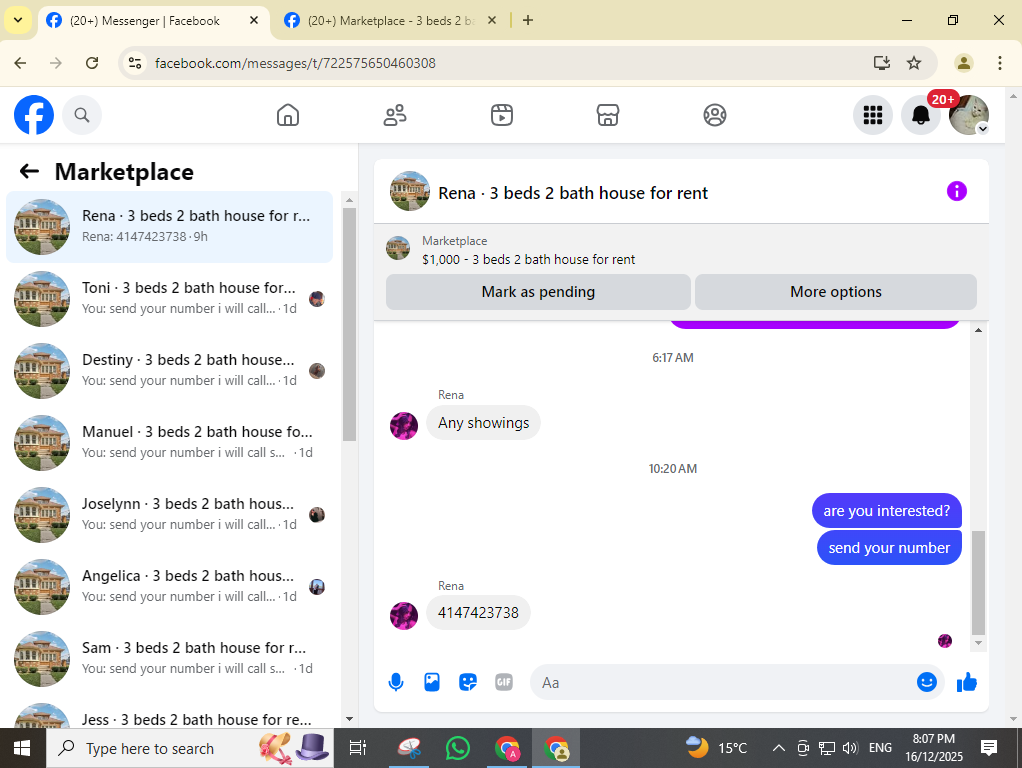Open conversation info purple icon

click(957, 192)
